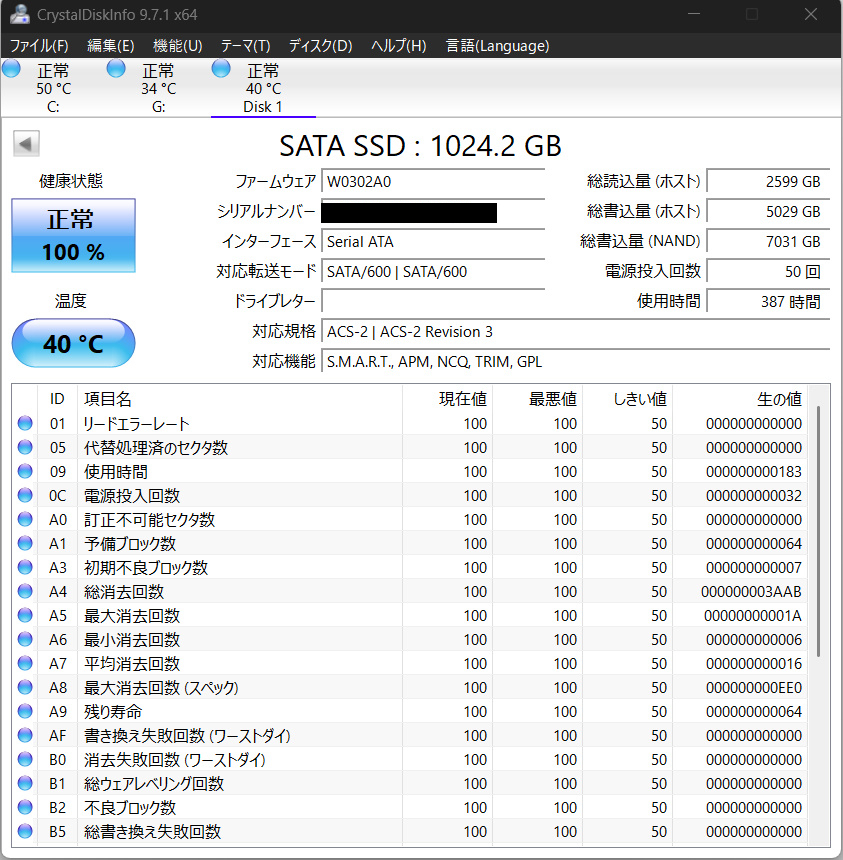Open the ファイル(F) menu
The image size is (843, 860).
[x=39, y=46]
